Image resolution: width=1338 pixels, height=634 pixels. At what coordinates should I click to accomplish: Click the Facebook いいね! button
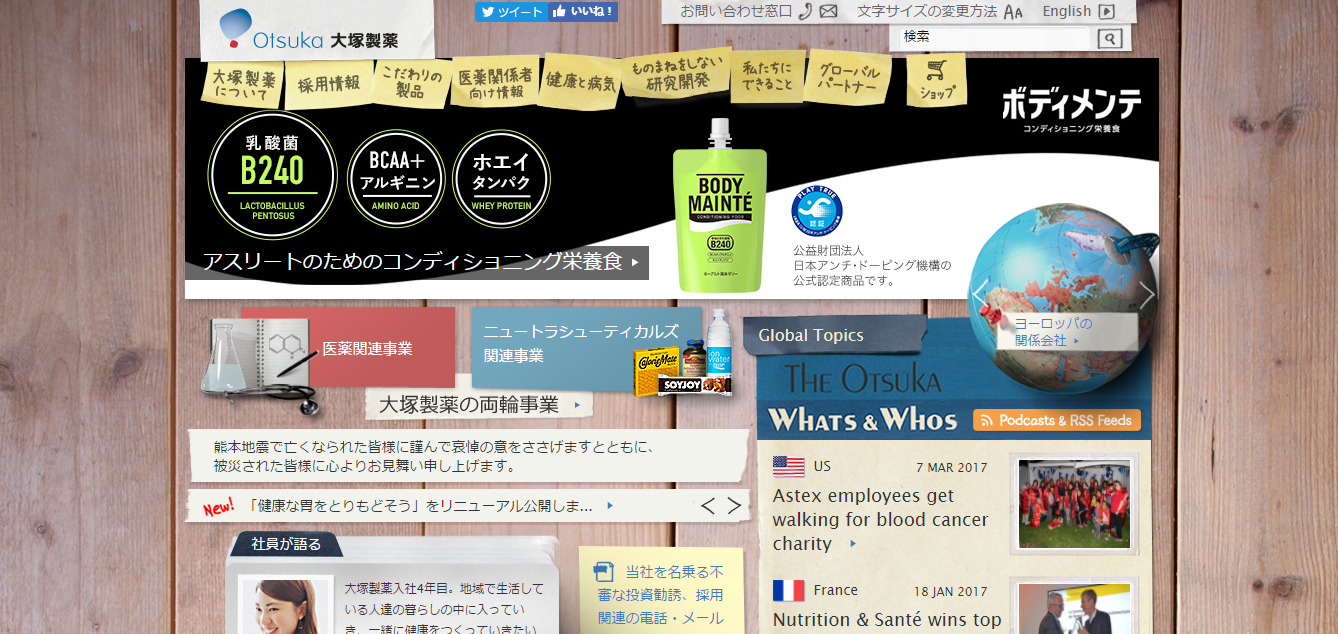[583, 11]
